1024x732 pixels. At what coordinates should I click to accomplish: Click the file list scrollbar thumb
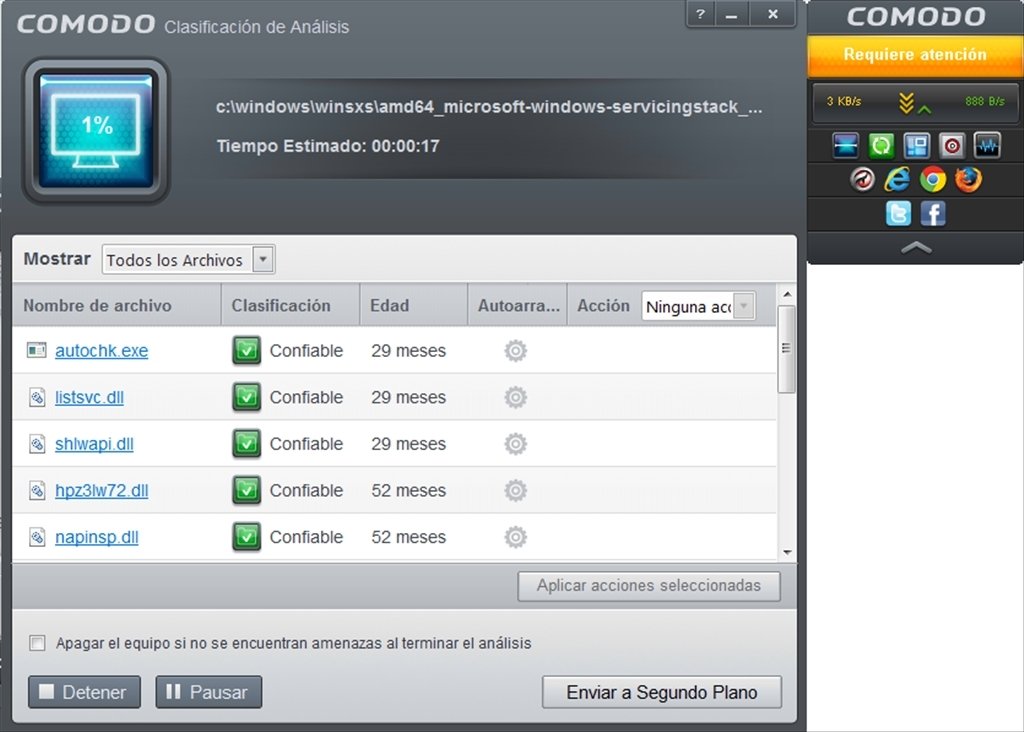786,349
